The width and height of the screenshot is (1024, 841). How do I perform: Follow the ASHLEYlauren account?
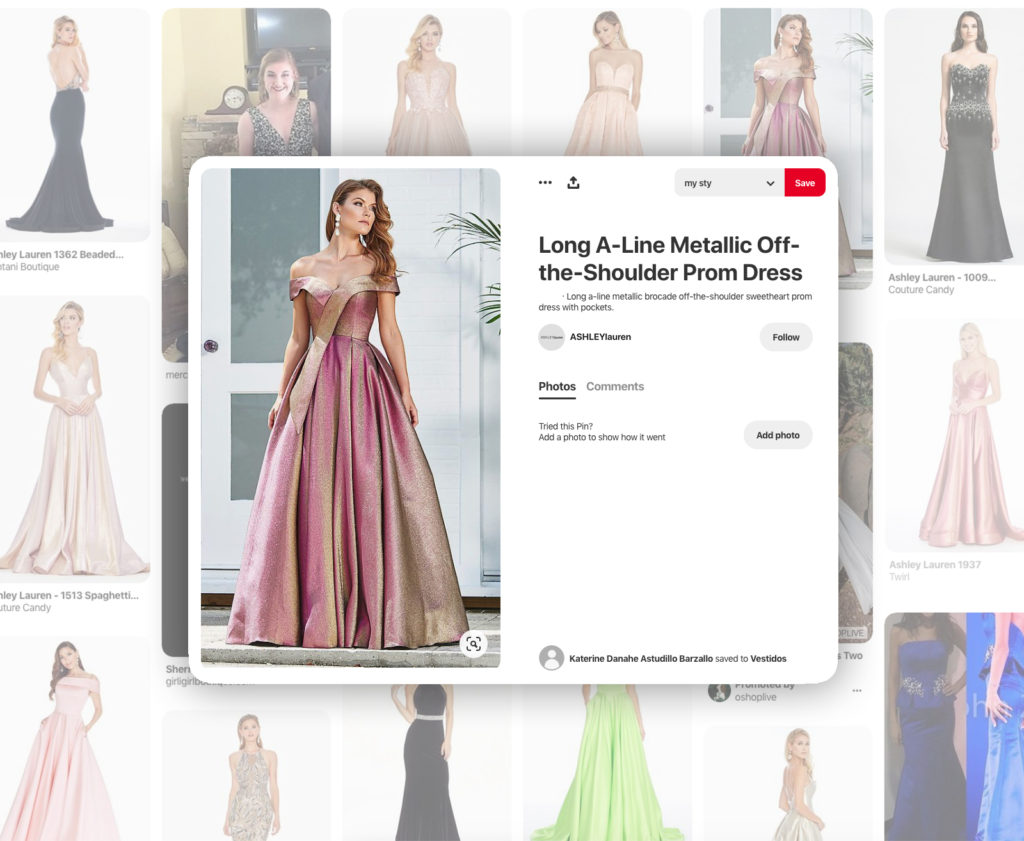(786, 338)
